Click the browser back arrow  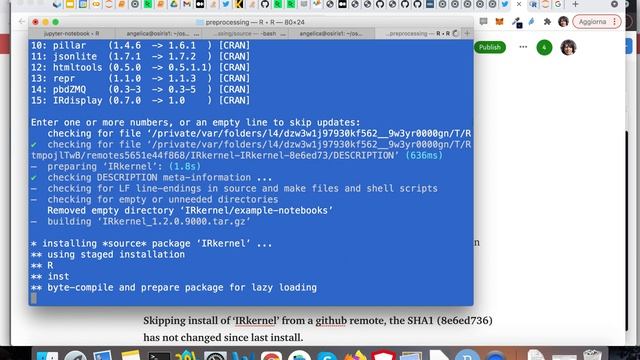point(22,22)
